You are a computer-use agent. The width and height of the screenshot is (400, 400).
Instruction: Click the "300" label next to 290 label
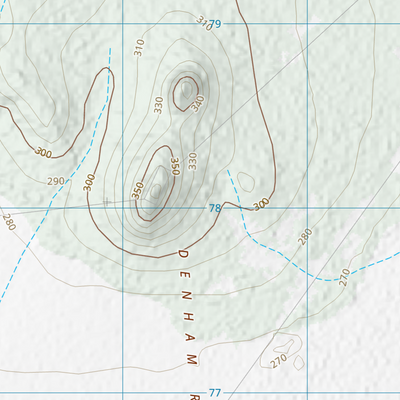89,183
